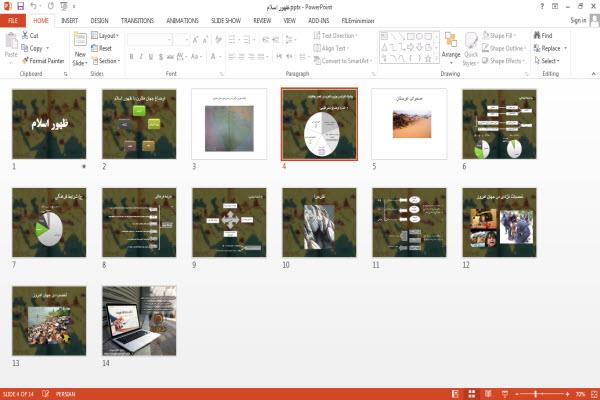Image resolution: width=600 pixels, height=400 pixels.
Task: Toggle align left paragraph
Action: coord(232,57)
